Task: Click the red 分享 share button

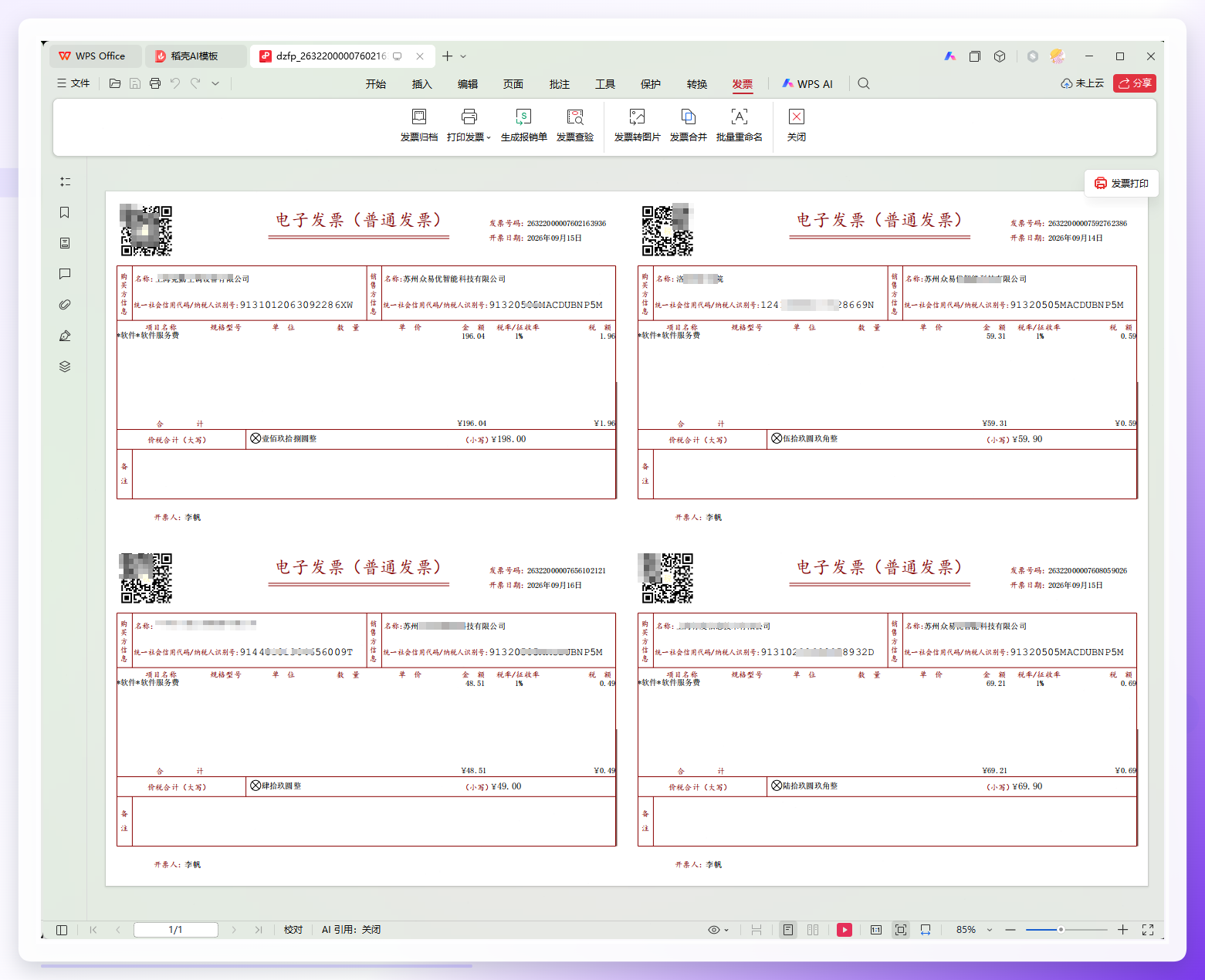Action: pos(1135,83)
